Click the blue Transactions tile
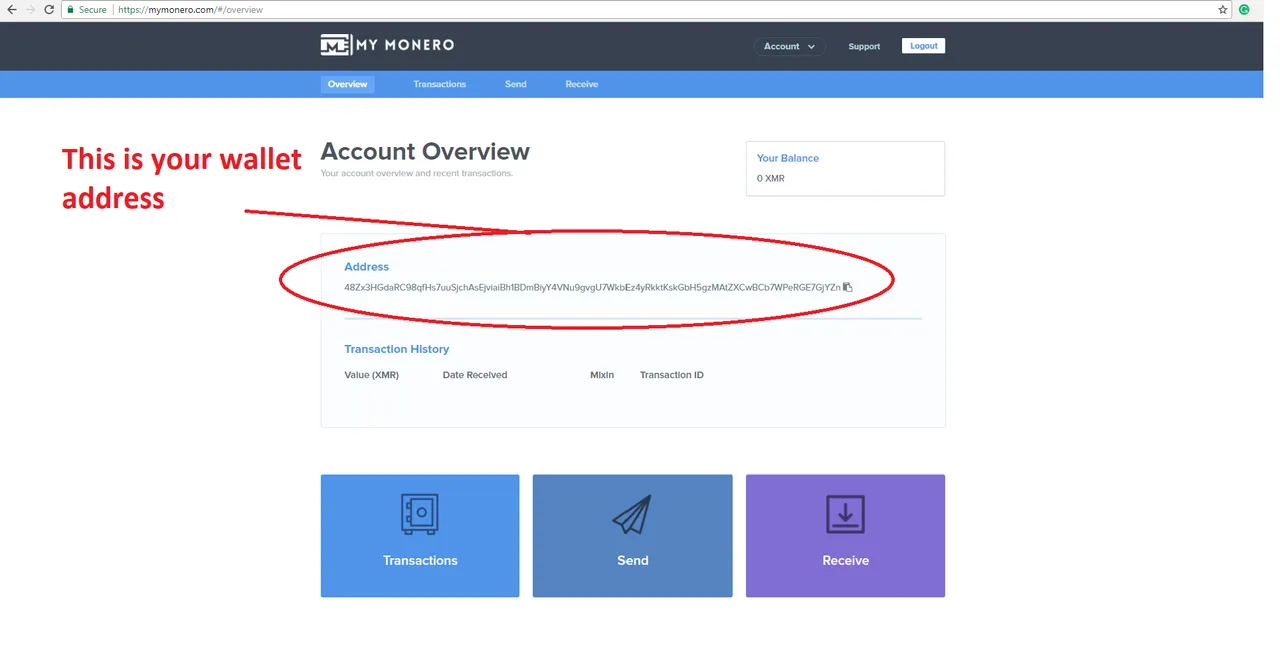The image size is (1280, 670). click(x=420, y=536)
